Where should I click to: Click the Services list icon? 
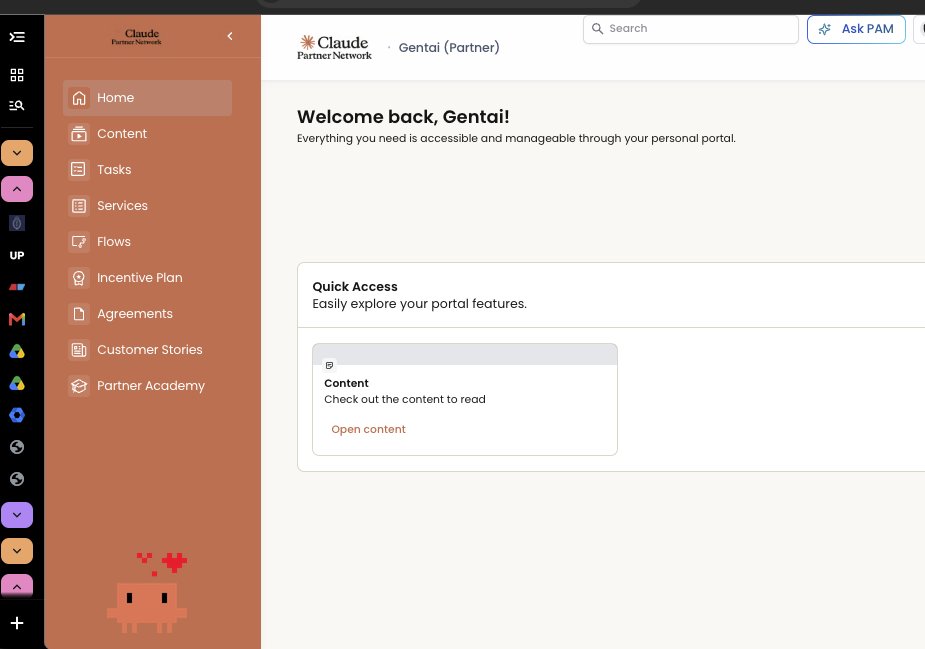pos(78,206)
